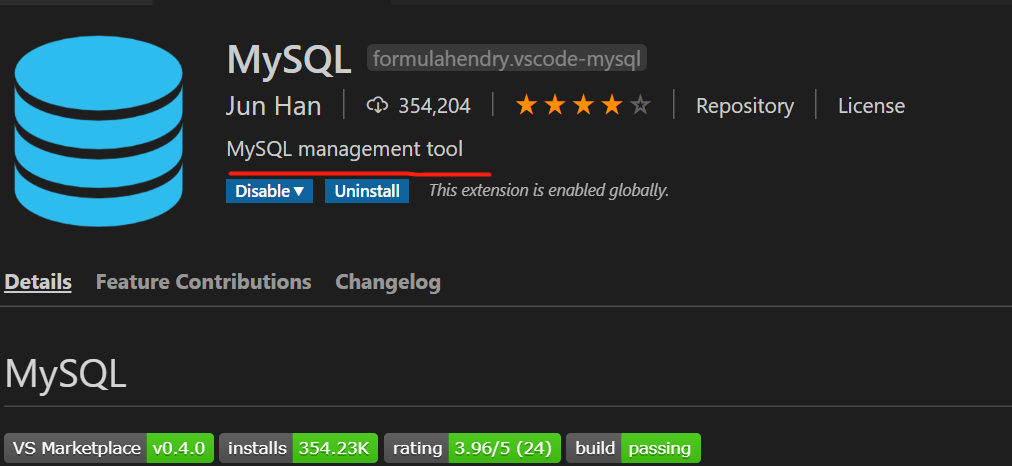Click the VS Marketplace v0.4.0 badge

(109, 448)
